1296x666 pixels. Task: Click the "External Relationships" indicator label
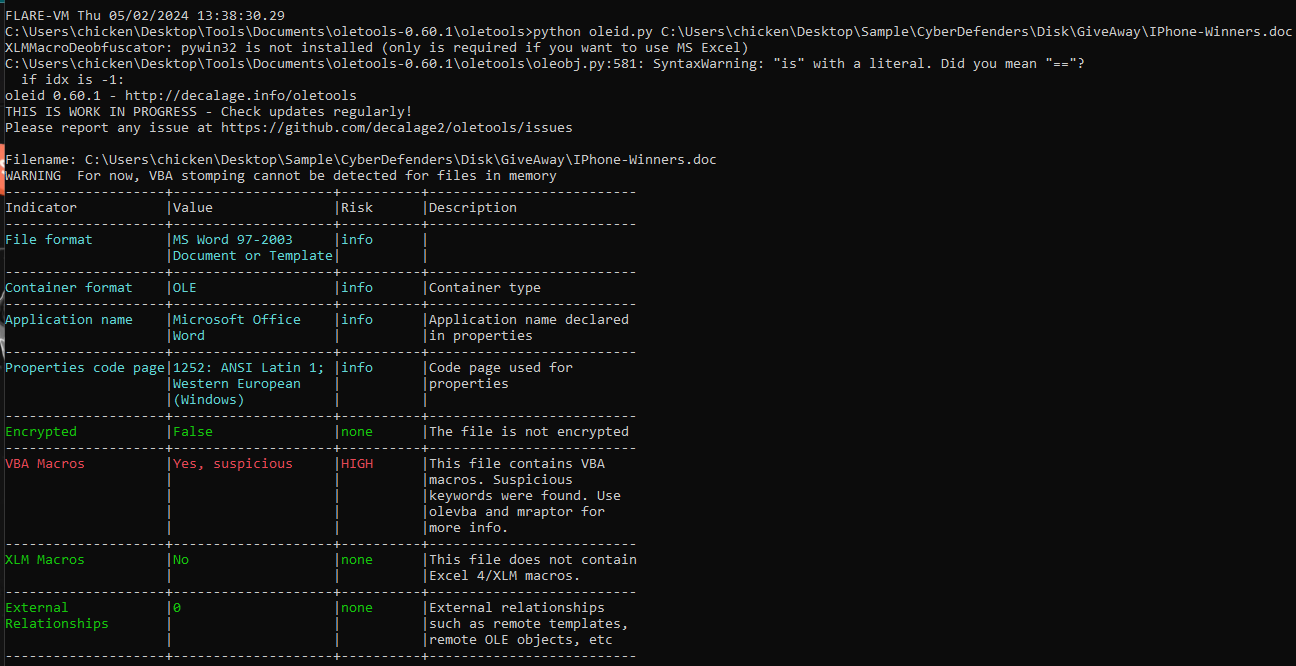tap(56, 615)
